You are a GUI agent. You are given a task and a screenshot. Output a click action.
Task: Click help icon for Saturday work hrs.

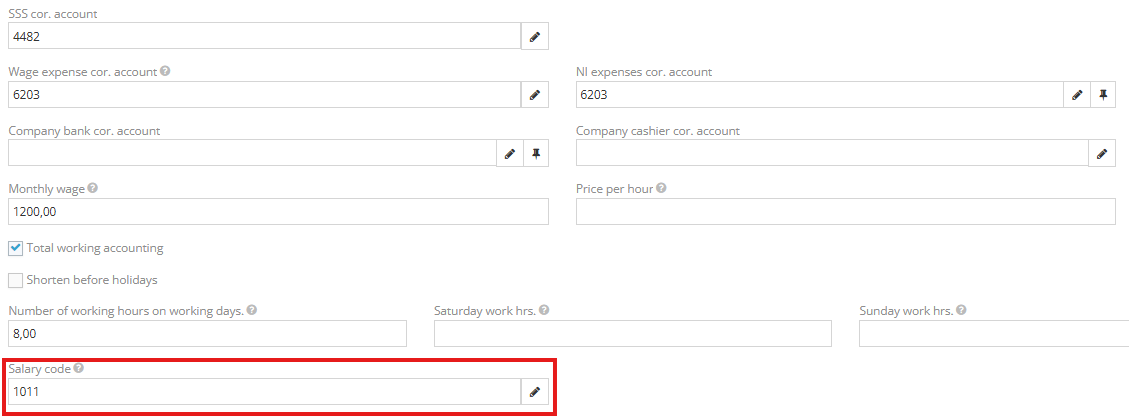click(x=544, y=310)
